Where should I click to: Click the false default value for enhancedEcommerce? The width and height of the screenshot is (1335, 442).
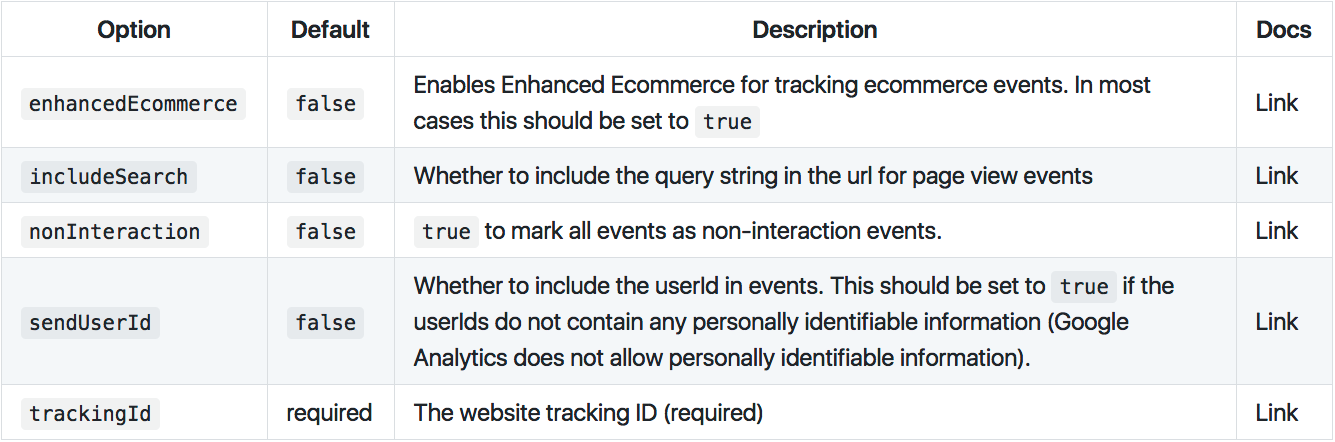(x=326, y=104)
